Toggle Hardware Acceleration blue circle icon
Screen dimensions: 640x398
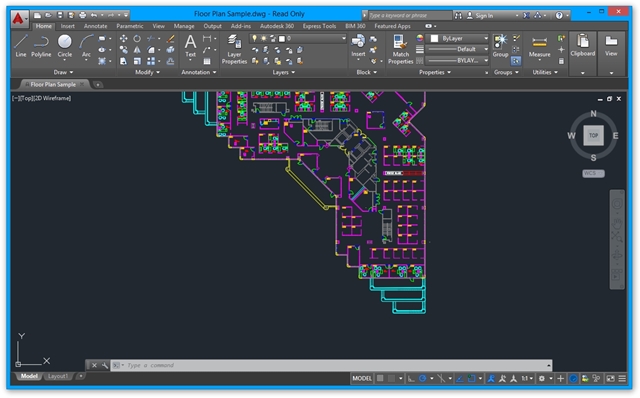point(573,378)
